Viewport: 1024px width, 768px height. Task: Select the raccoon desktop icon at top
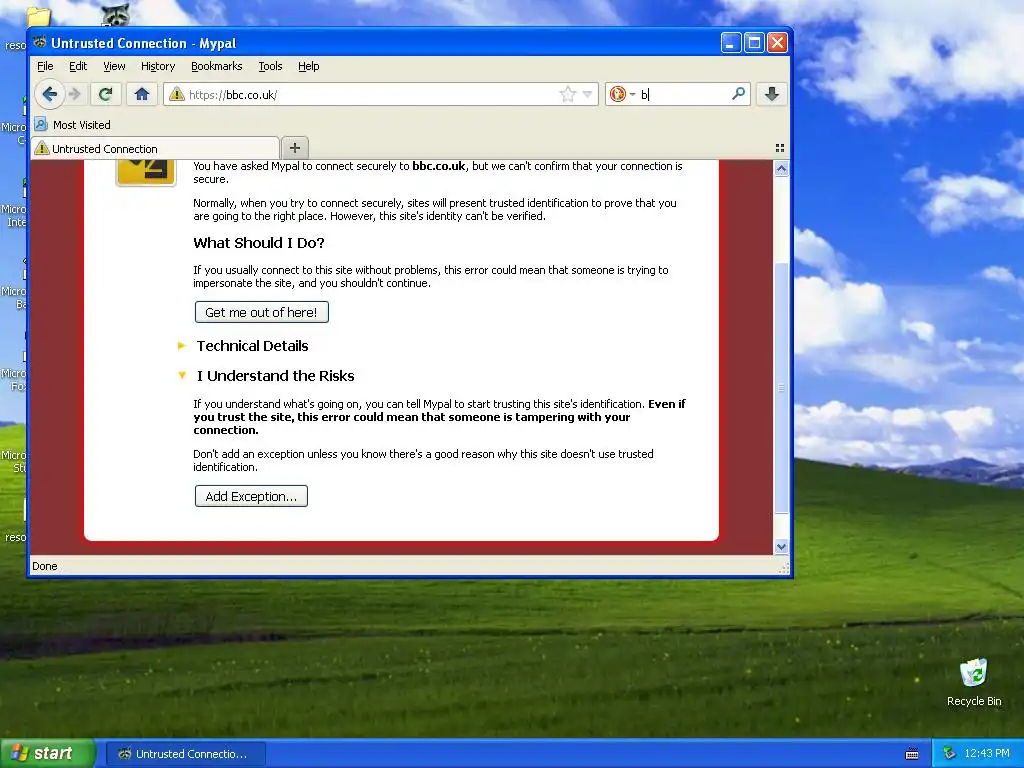tap(116, 14)
